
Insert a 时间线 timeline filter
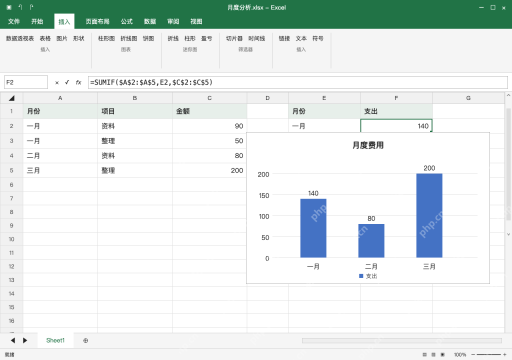point(256,39)
